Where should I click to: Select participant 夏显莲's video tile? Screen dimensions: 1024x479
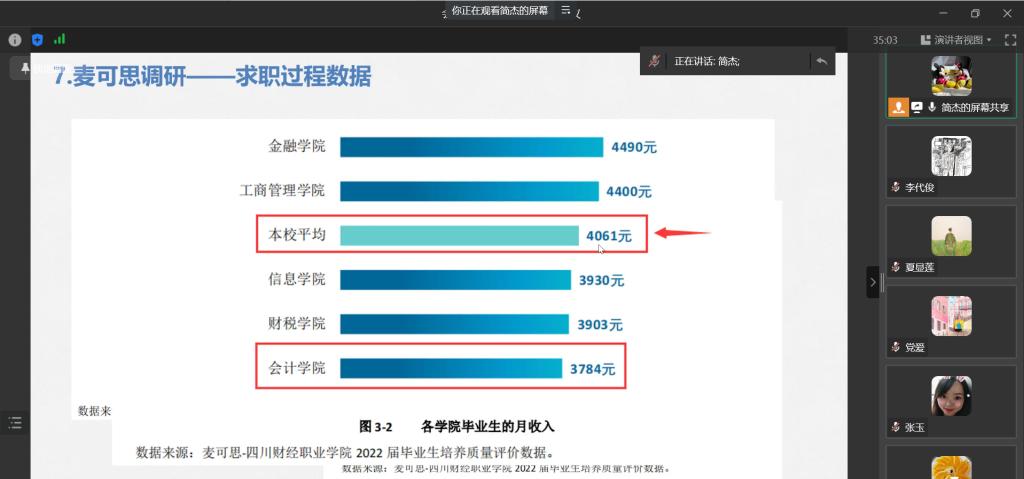(x=951, y=236)
